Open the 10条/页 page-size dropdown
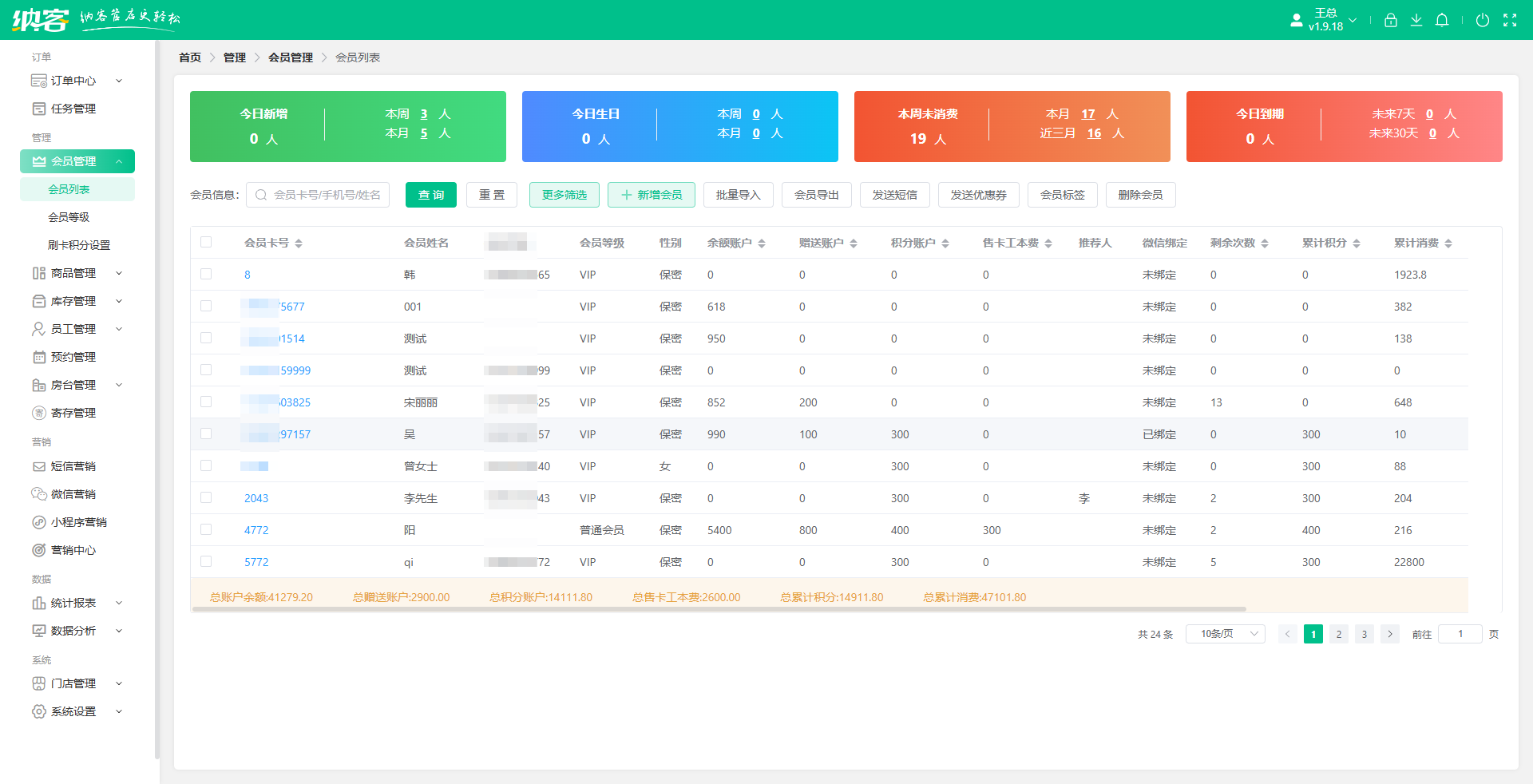This screenshot has width=1533, height=784. (1225, 633)
